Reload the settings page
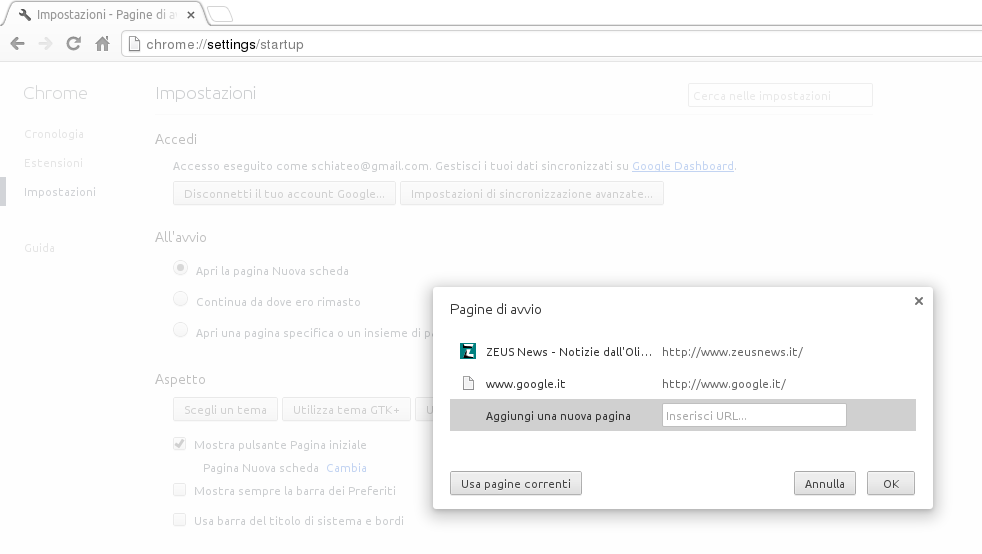 (73, 44)
